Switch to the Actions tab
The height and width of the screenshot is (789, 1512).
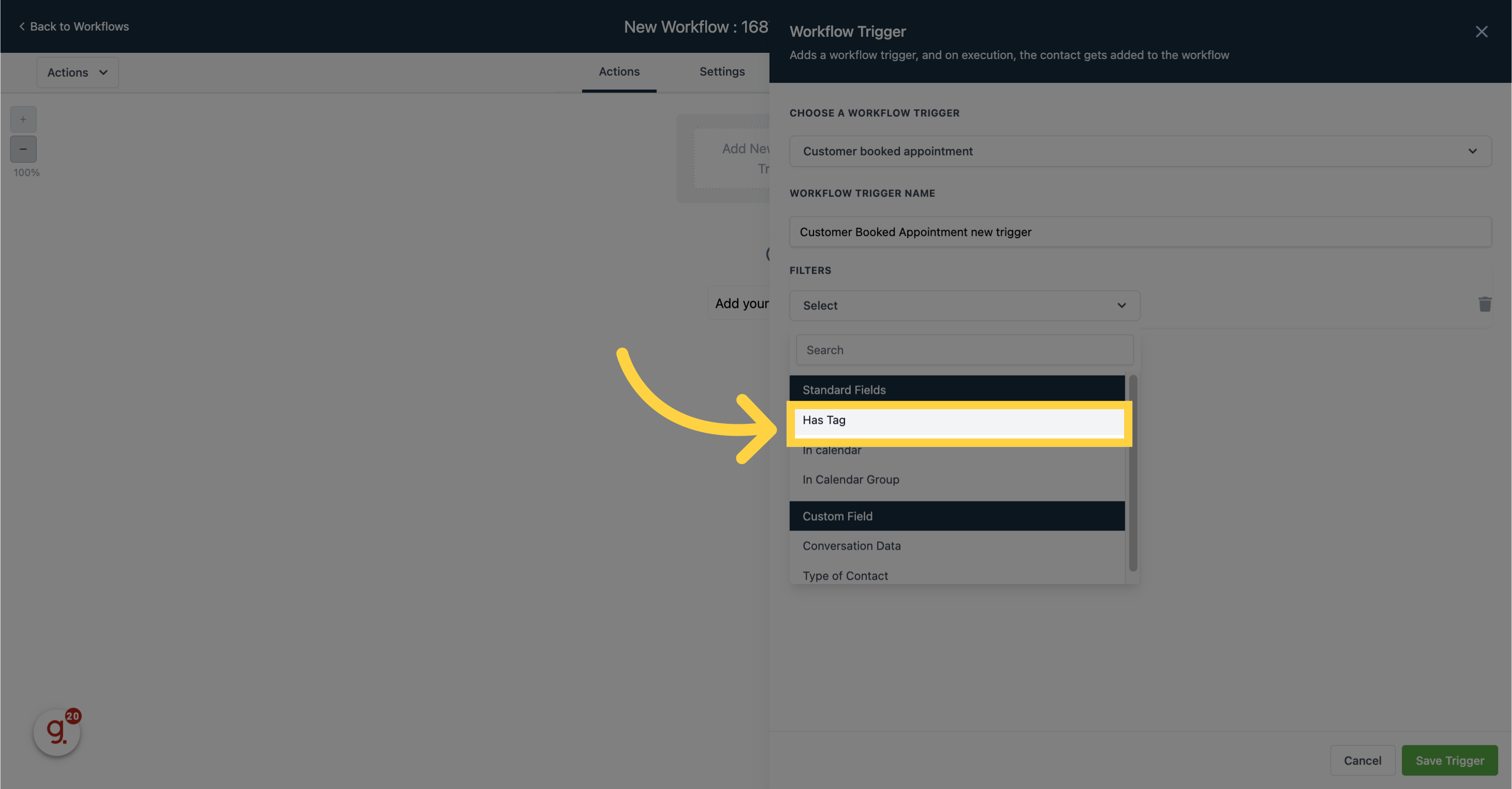(x=619, y=71)
